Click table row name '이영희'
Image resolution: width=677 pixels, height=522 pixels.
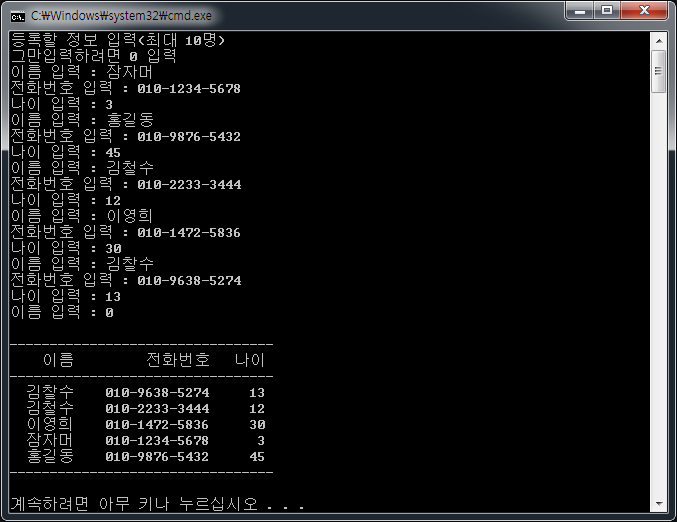(x=50, y=424)
